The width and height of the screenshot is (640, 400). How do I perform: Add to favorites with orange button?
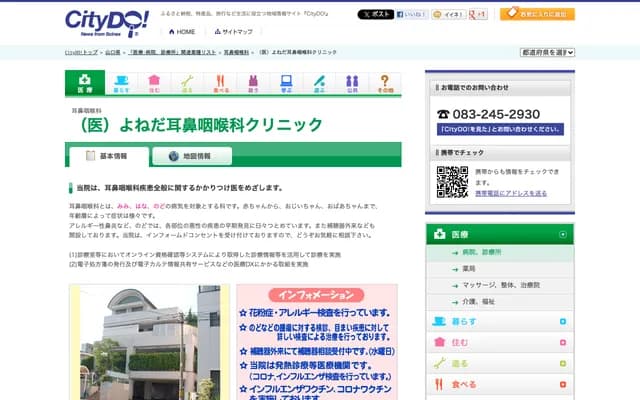pos(537,15)
